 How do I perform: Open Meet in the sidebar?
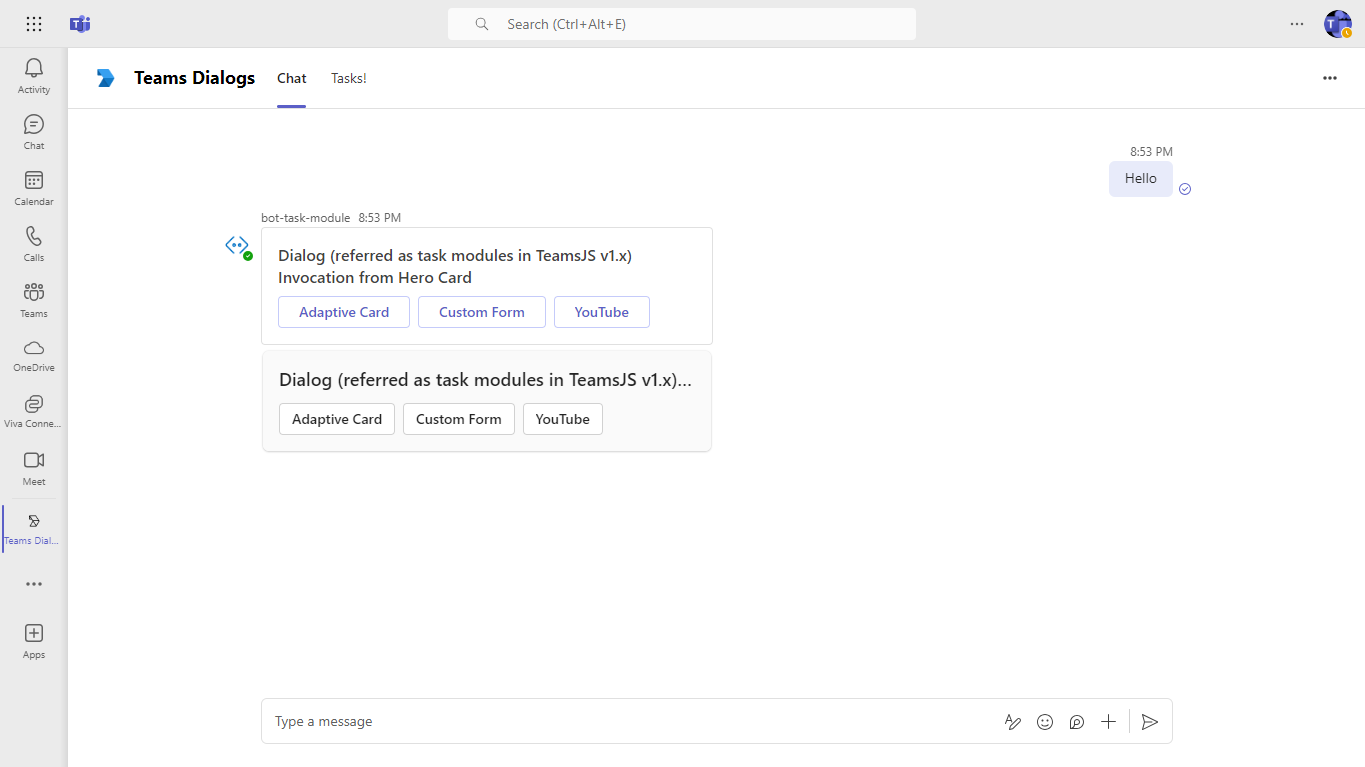coord(34,468)
